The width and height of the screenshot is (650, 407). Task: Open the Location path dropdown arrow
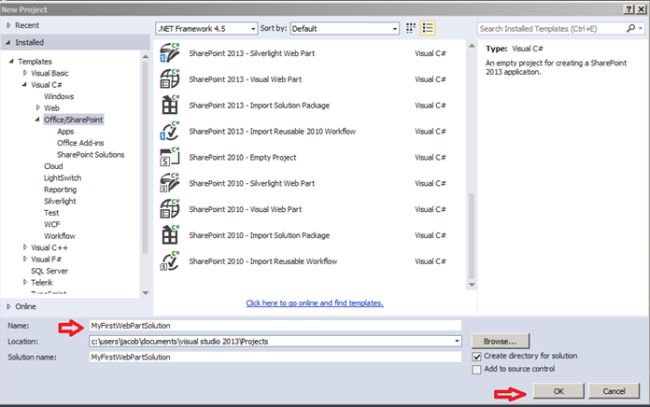pyautogui.click(x=456, y=342)
